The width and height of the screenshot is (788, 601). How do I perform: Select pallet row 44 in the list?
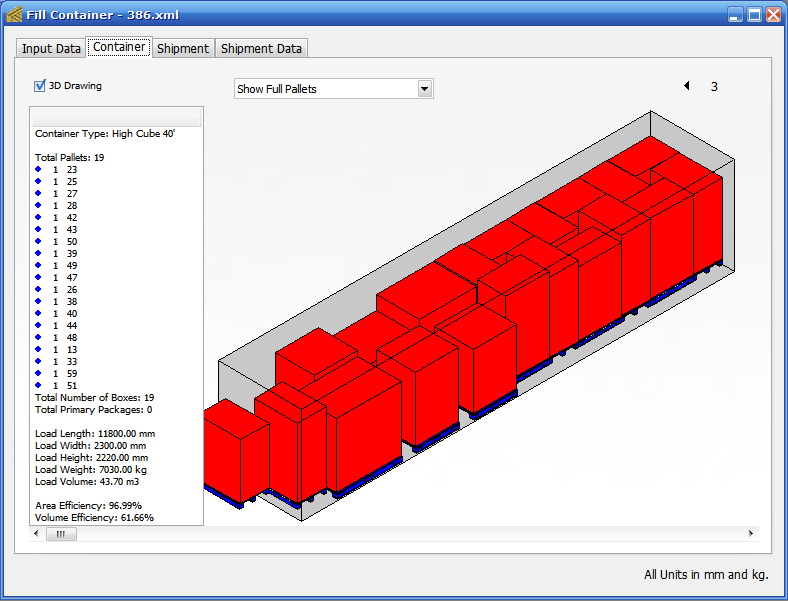(56, 326)
